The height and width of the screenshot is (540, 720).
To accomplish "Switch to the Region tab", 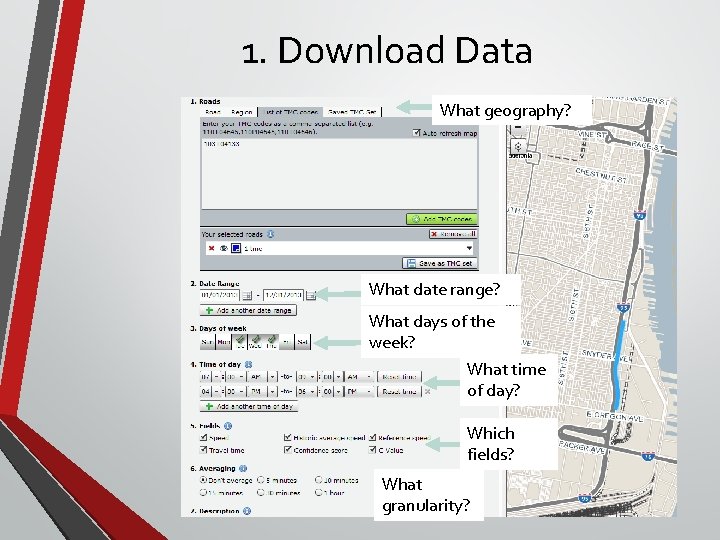I will tap(242, 112).
